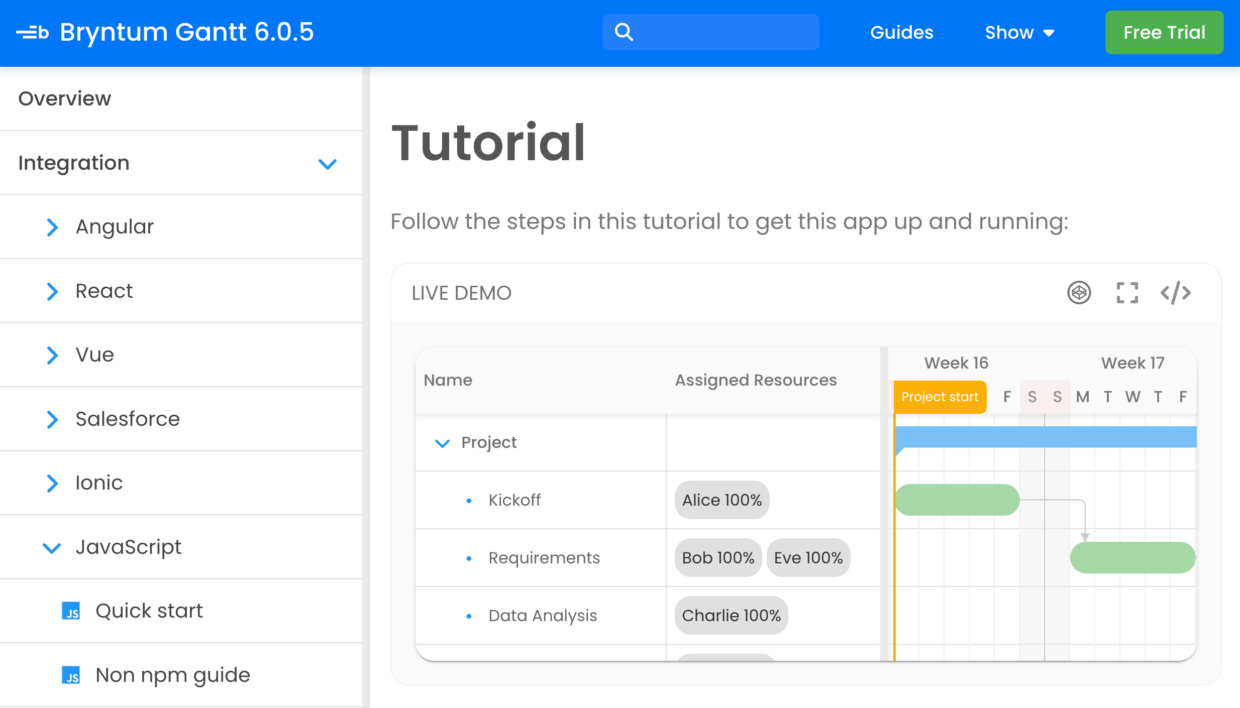Expand the Angular section

(x=52, y=227)
